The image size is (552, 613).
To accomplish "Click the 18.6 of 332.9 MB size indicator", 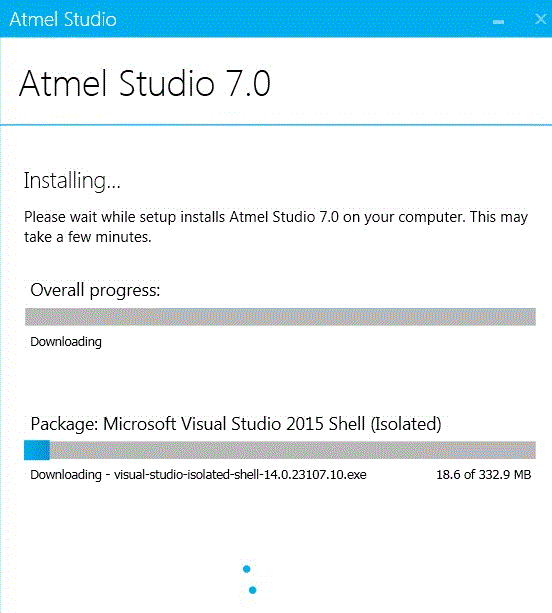I will point(484,475).
